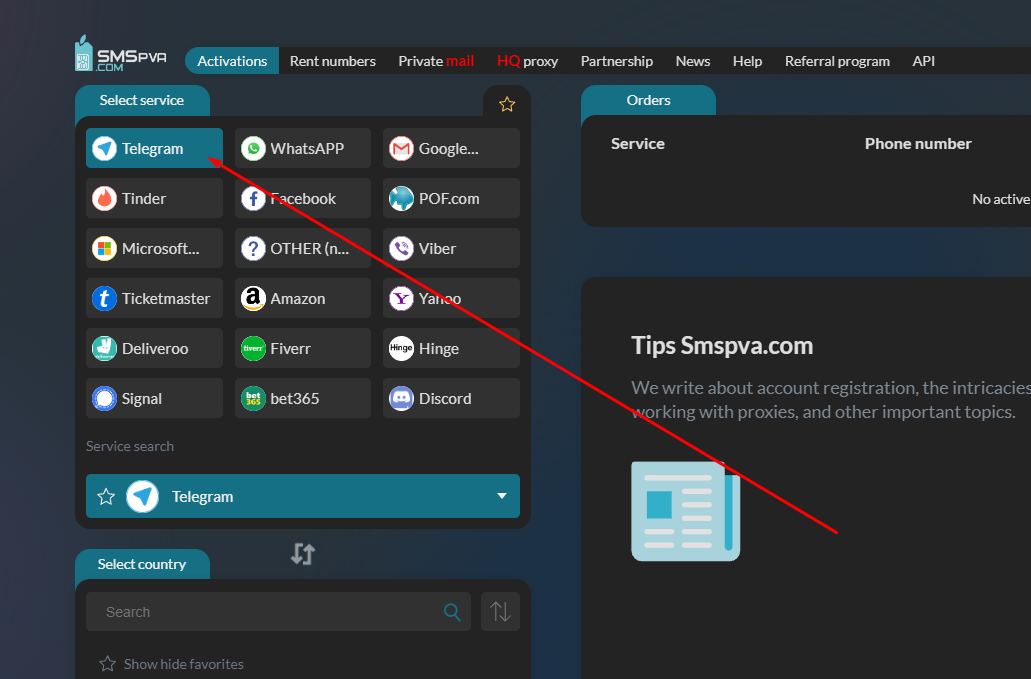Click the Service search label
The height and width of the screenshot is (679, 1031).
pos(130,446)
